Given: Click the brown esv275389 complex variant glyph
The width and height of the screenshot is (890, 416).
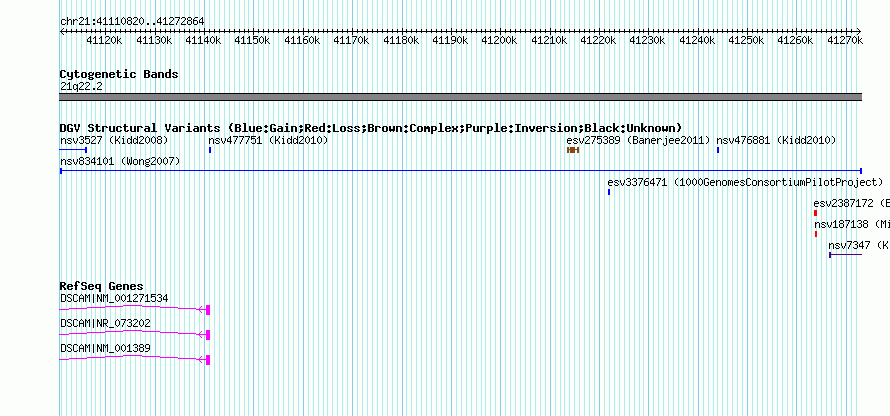Looking at the screenshot, I should 573,150.
